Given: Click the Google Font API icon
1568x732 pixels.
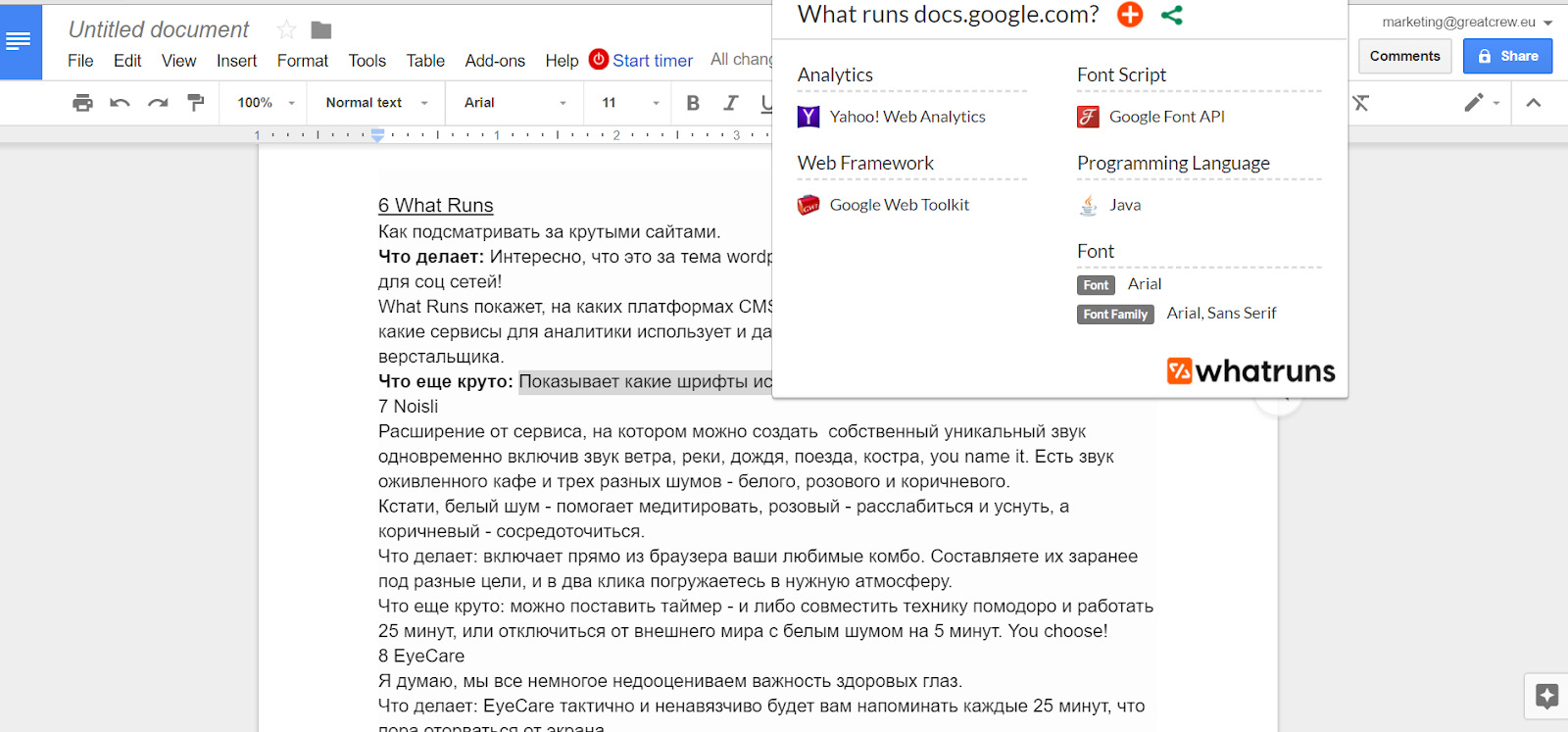Looking at the screenshot, I should [1088, 117].
